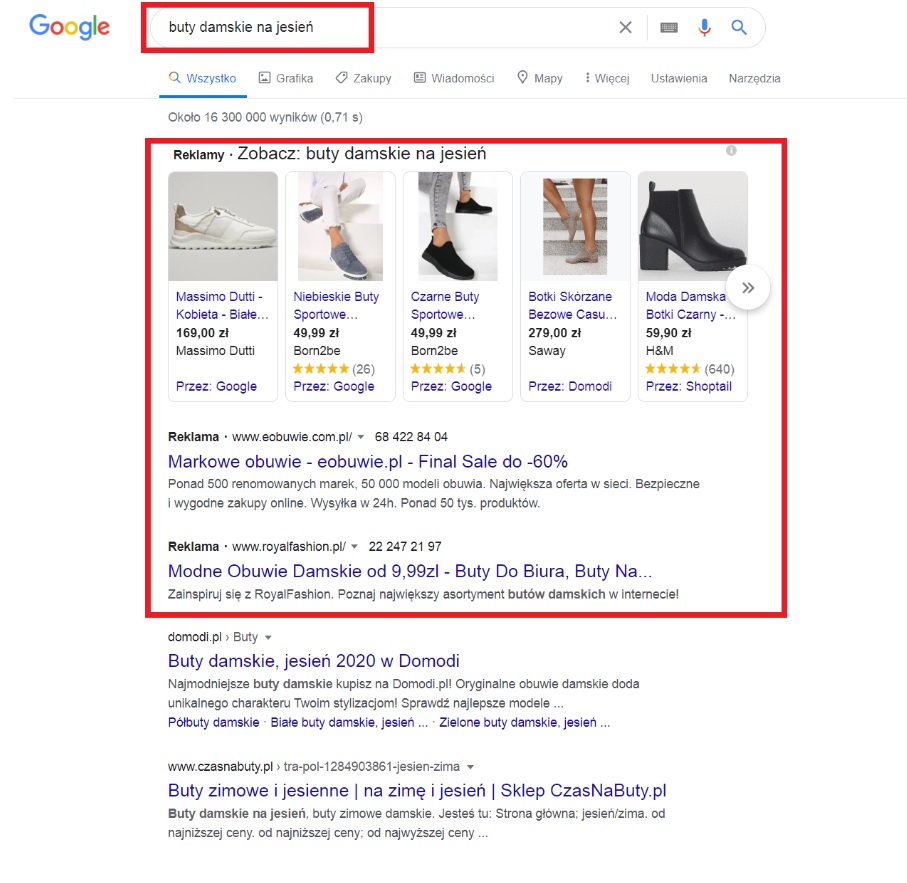Image resolution: width=907 pixels, height=883 pixels.
Task: Expand dropdown arrow next to eobuwie.com.pl URL
Action: (361, 437)
